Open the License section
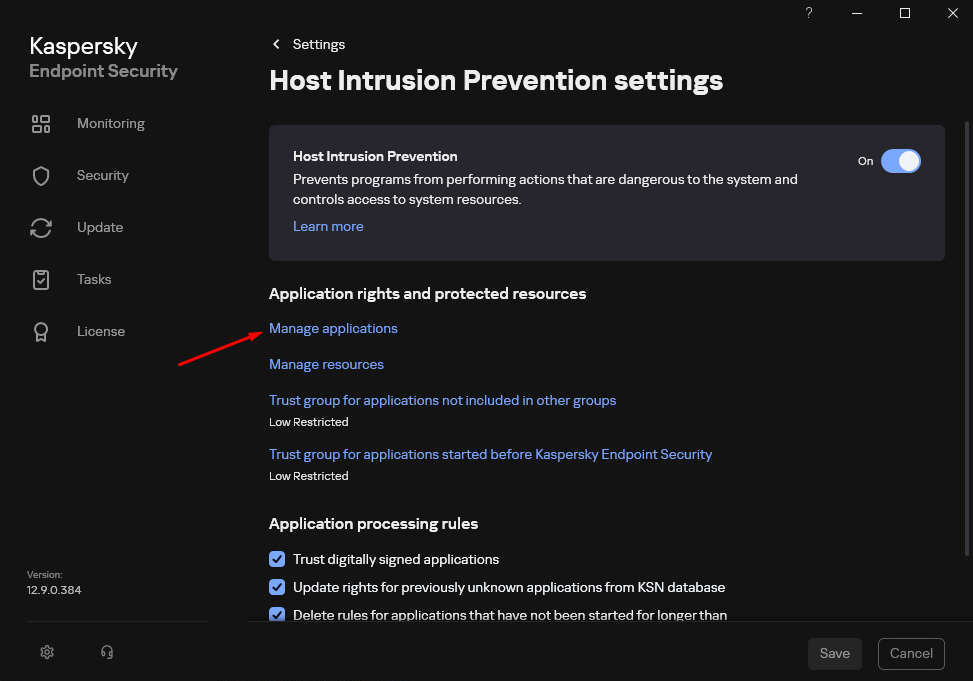The width and height of the screenshot is (973, 681). pyautogui.click(x=100, y=331)
